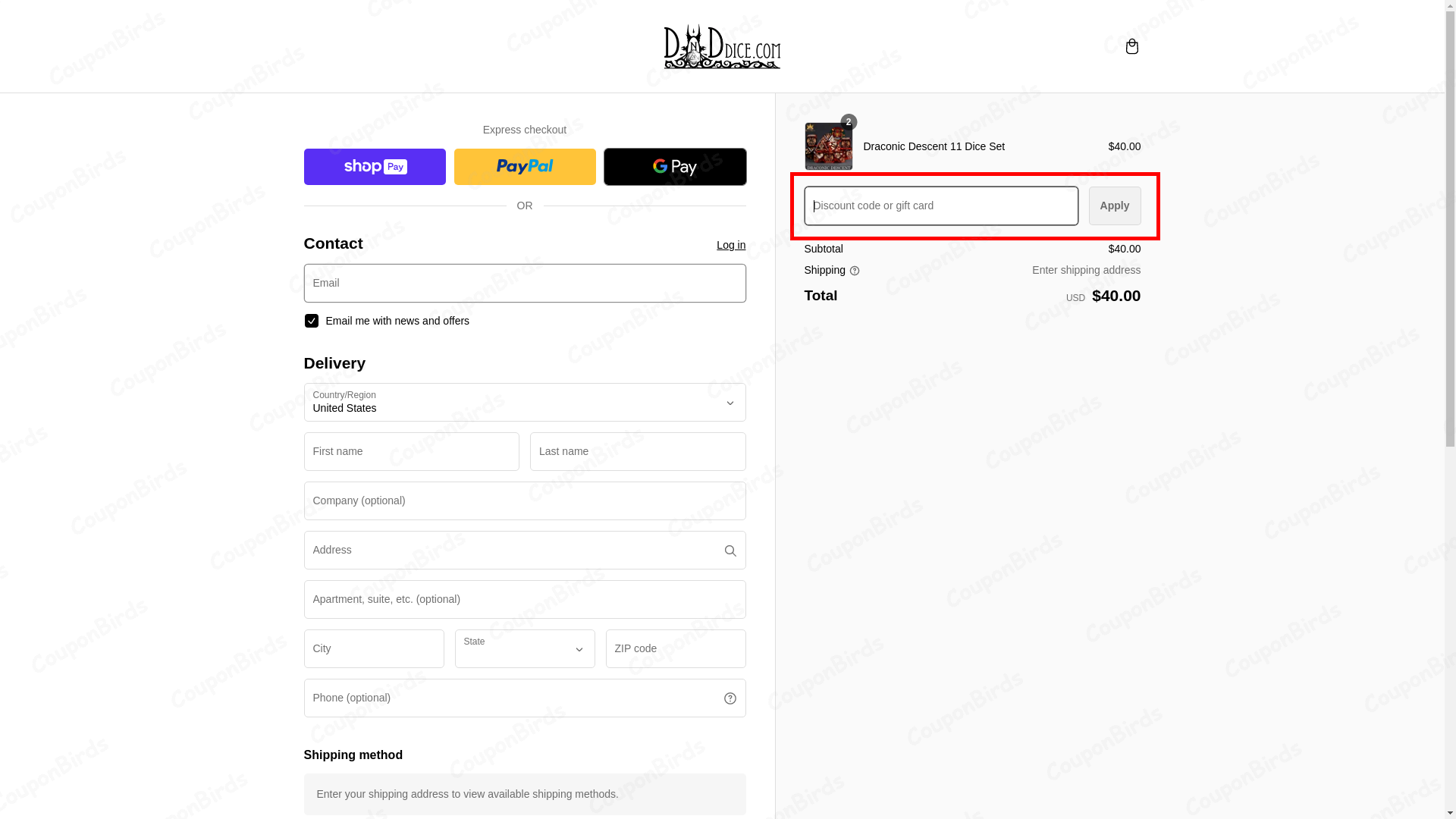Choose Google Pay express checkout
The width and height of the screenshot is (1456, 819).
point(674,166)
